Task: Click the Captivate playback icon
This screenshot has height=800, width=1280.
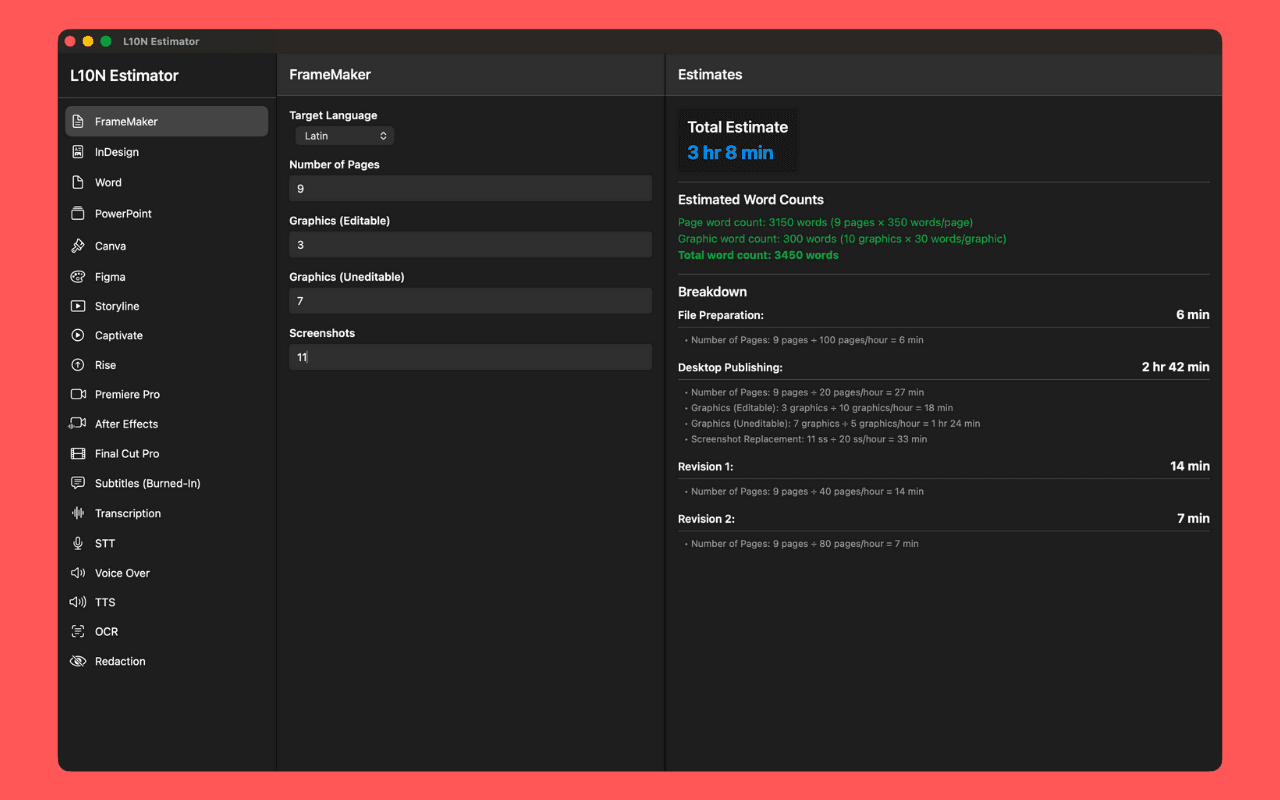Action: [80, 335]
